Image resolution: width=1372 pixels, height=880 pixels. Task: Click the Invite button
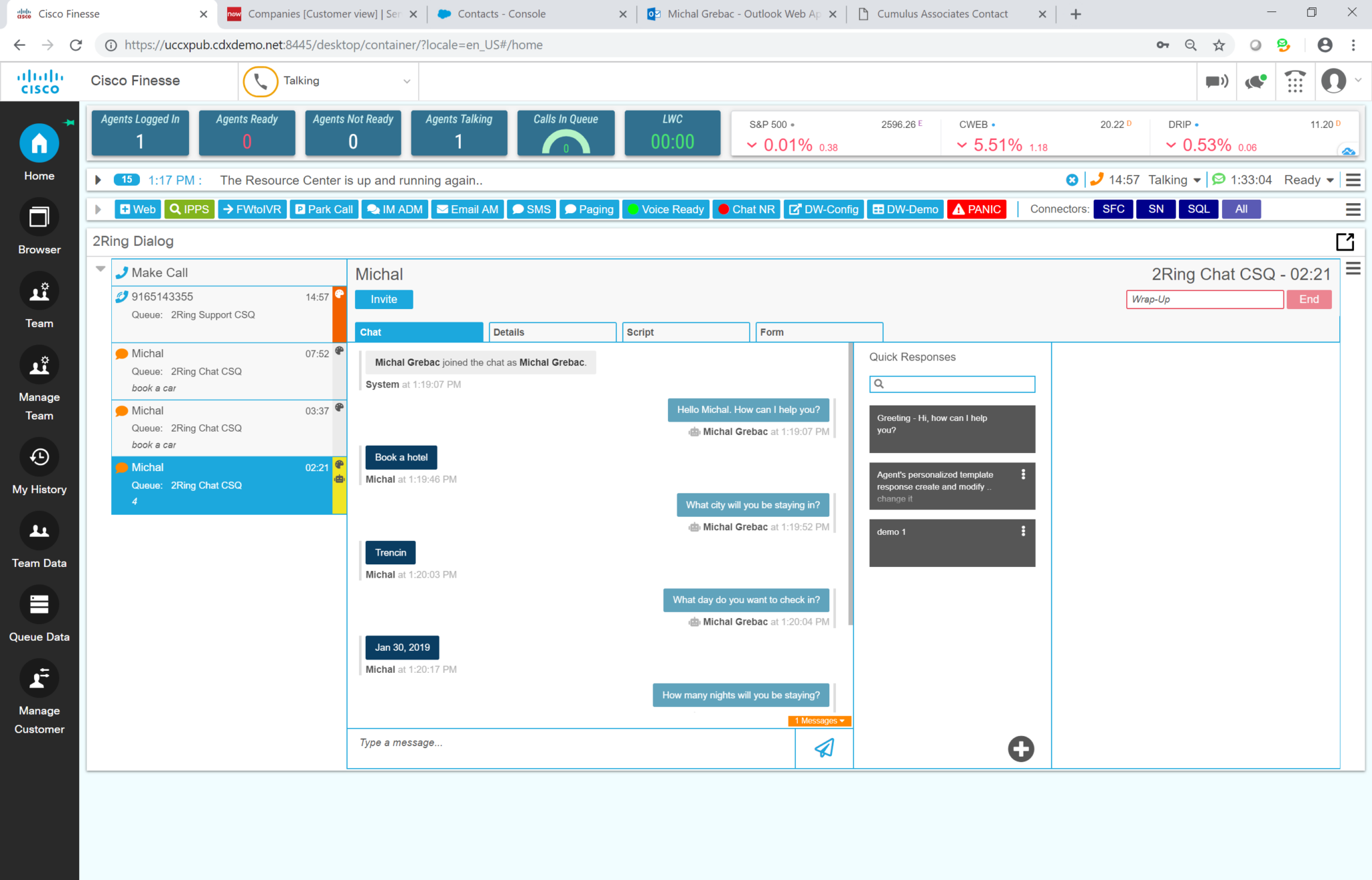(383, 299)
